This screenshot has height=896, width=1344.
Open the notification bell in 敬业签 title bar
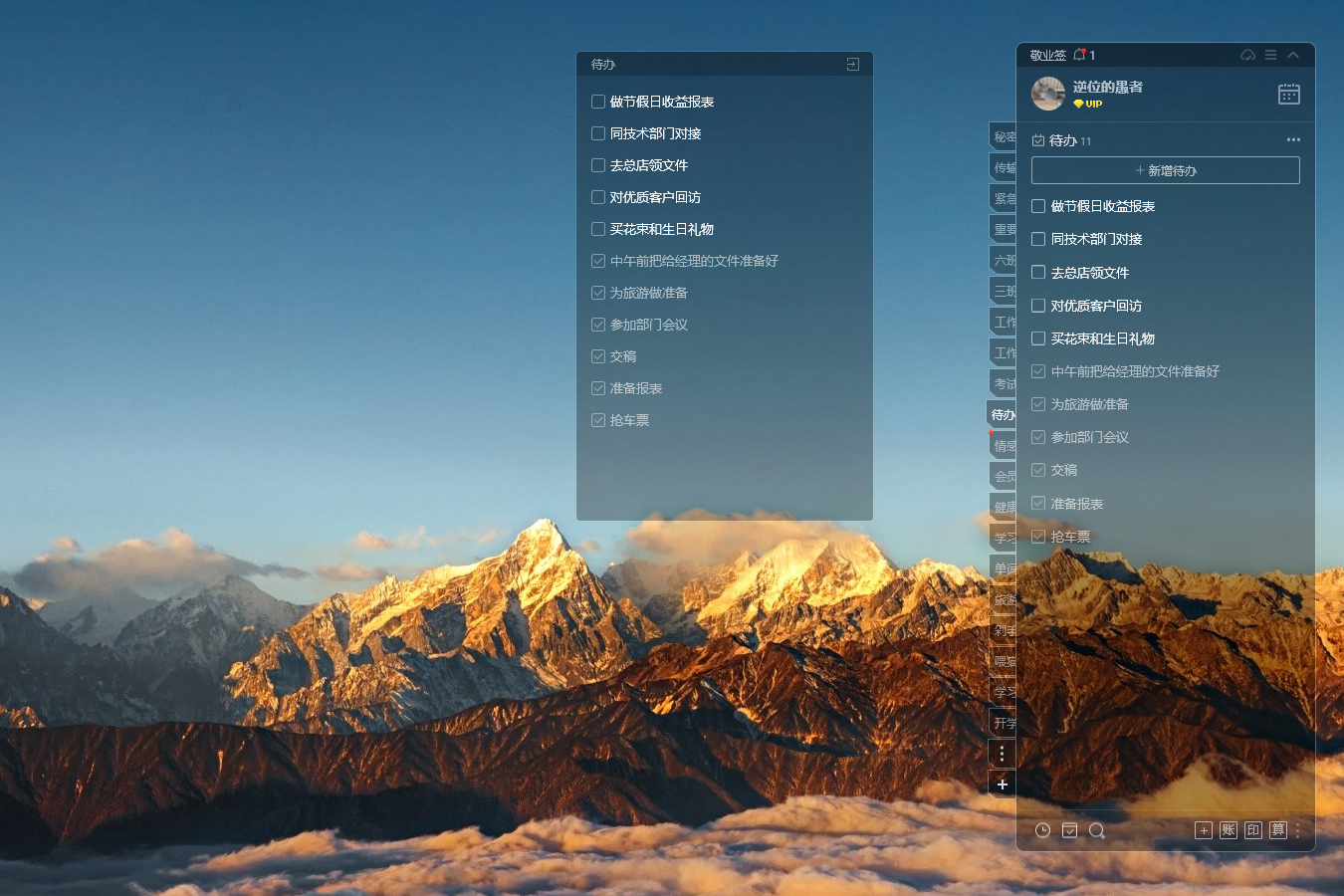1079,55
